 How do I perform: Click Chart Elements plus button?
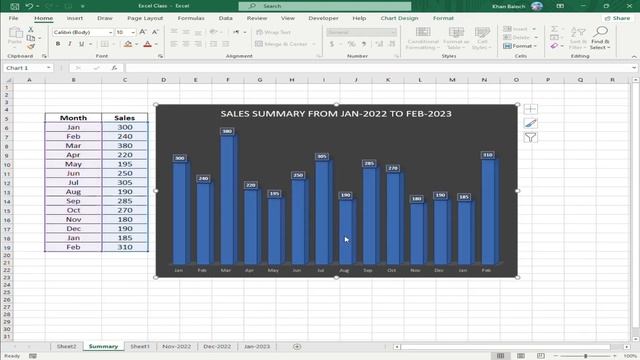coord(530,109)
